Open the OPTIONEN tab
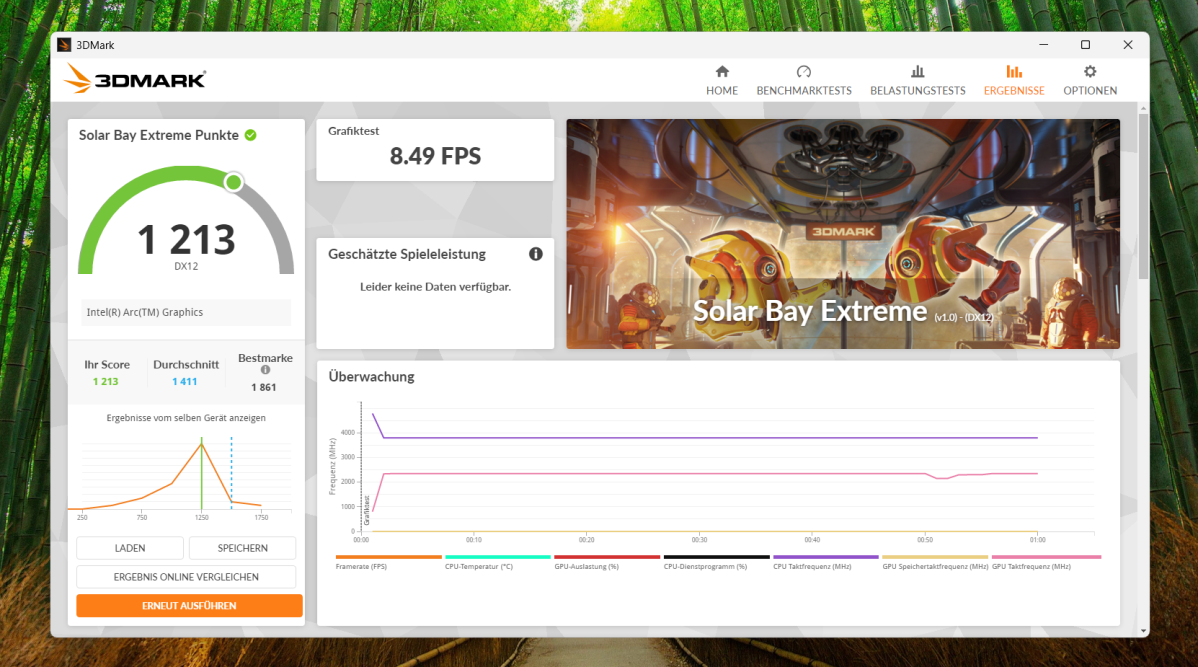Screen dimensions: 1198x667 pyautogui.click(x=1090, y=80)
